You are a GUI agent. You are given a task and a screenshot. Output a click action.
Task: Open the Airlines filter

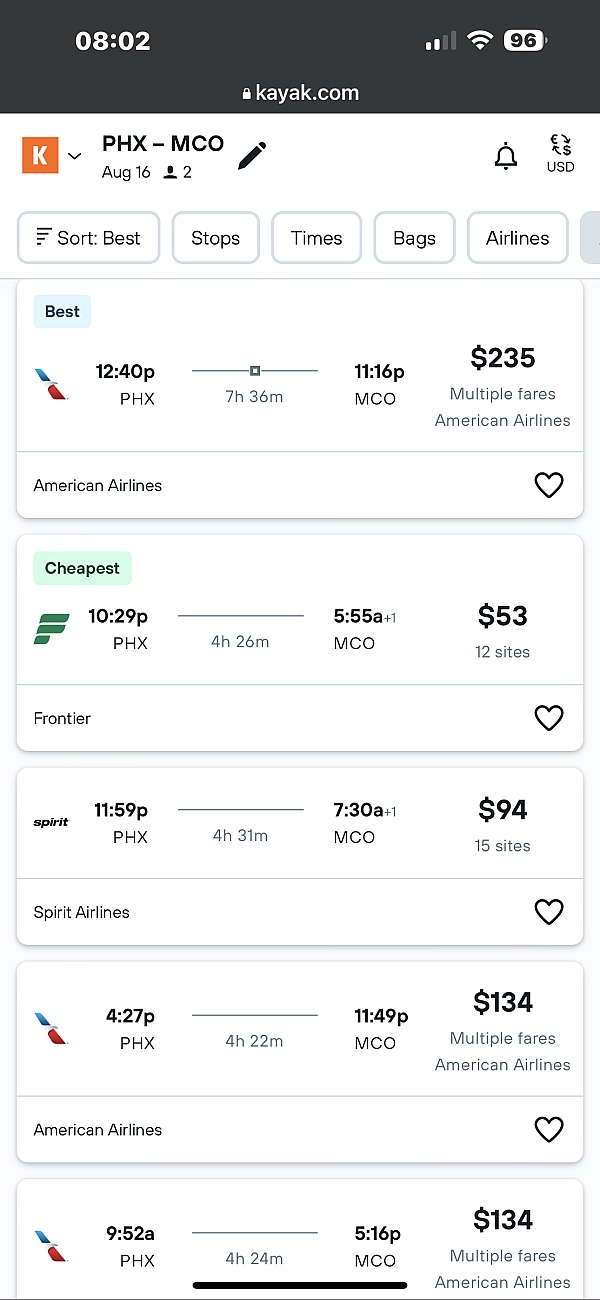point(517,238)
